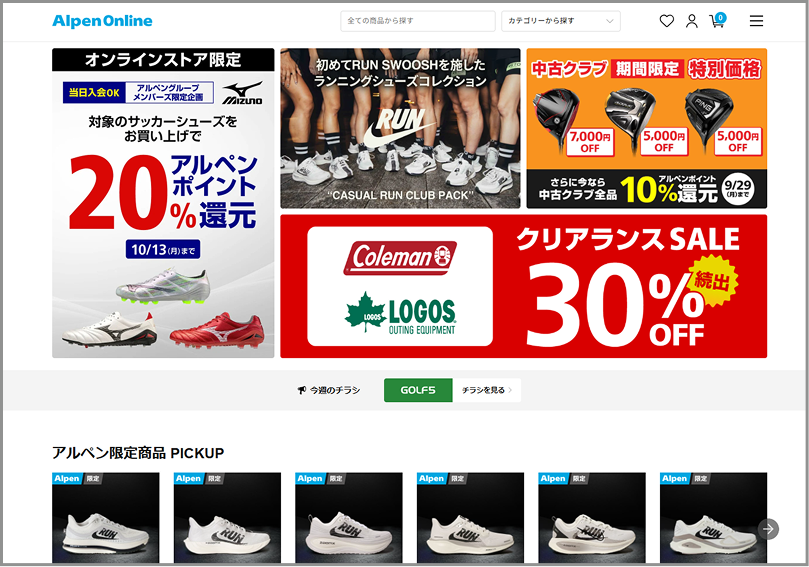809x567 pixels.
Task: Open the Mizuno 20% point return banner
Action: click(x=163, y=203)
